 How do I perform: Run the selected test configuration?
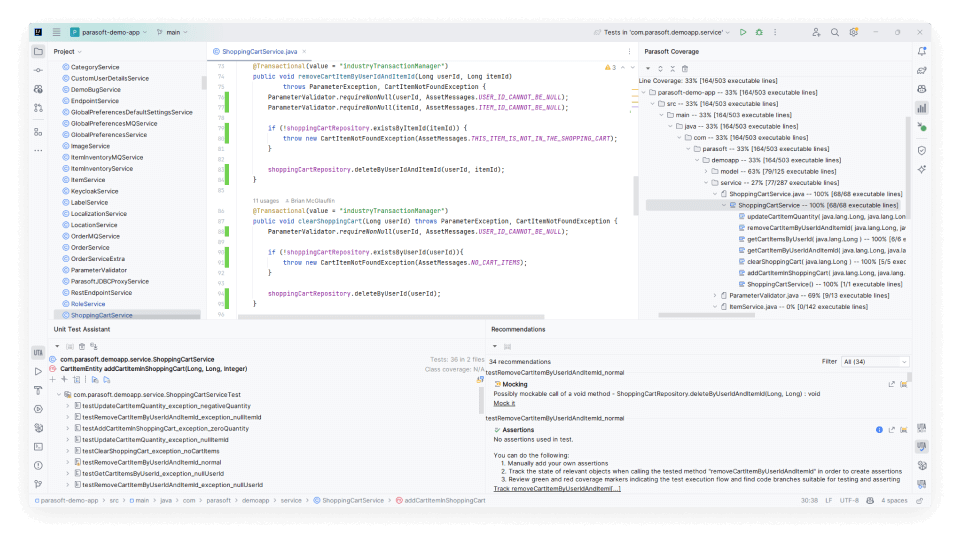click(743, 32)
